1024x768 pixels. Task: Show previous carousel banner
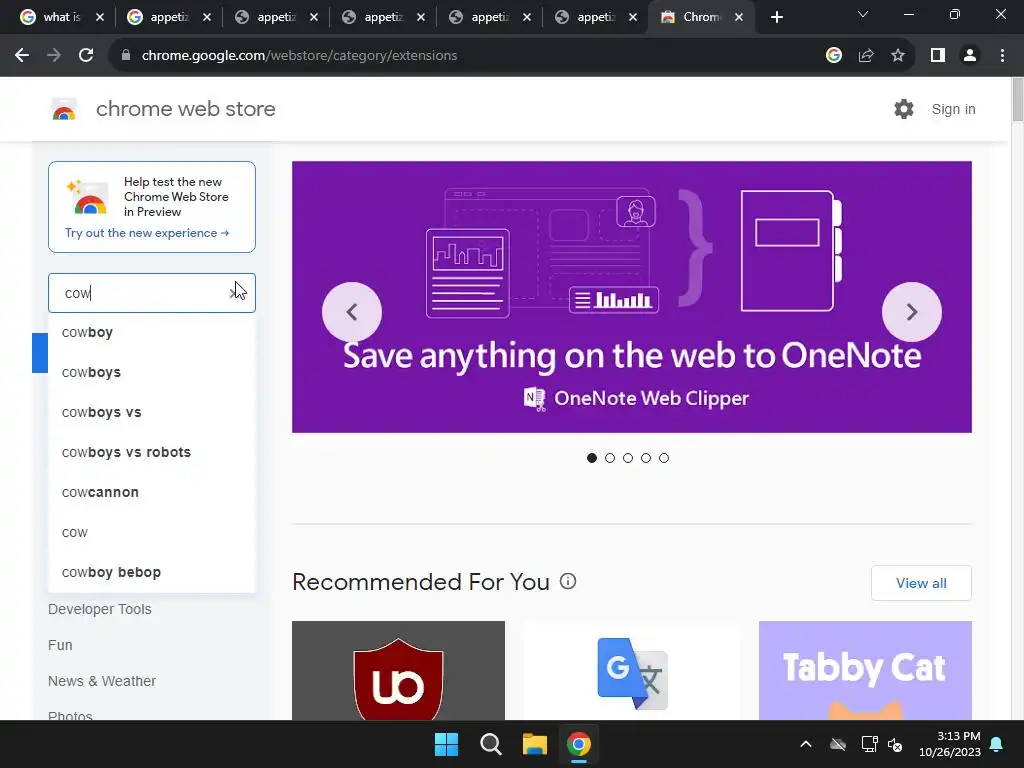(351, 312)
